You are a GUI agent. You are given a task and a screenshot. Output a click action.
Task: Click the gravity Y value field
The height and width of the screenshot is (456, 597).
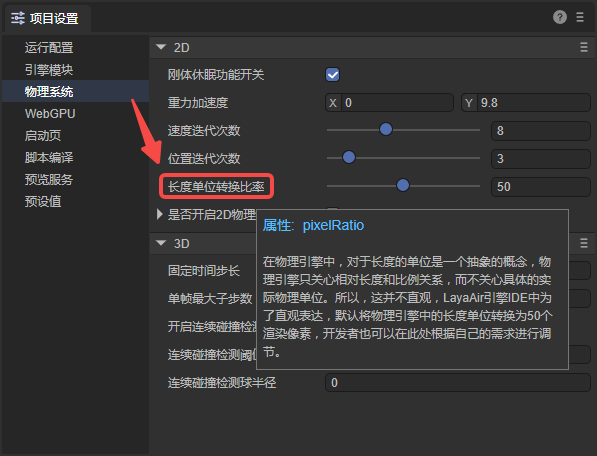point(533,103)
